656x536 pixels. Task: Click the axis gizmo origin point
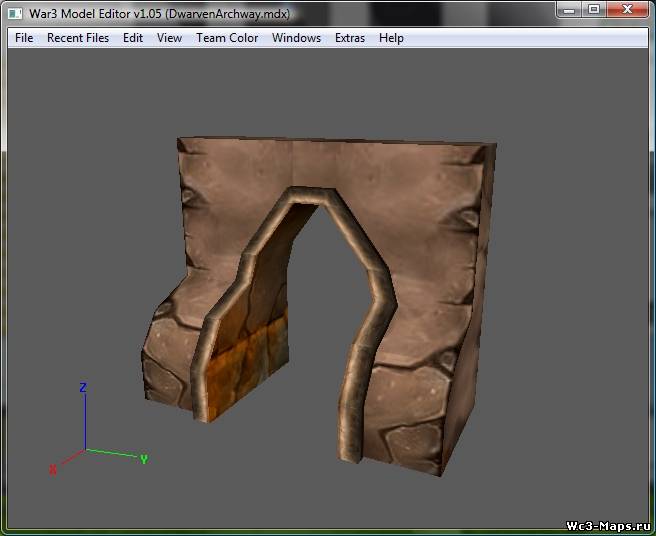click(x=85, y=450)
